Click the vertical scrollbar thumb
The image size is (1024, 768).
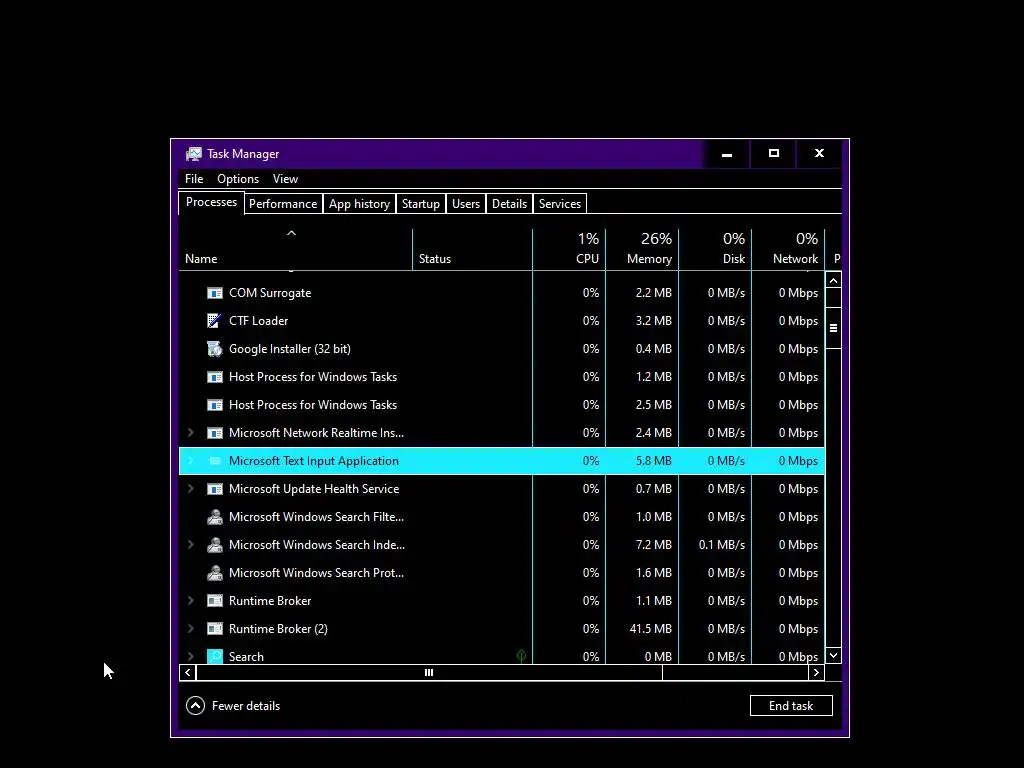[x=833, y=328]
